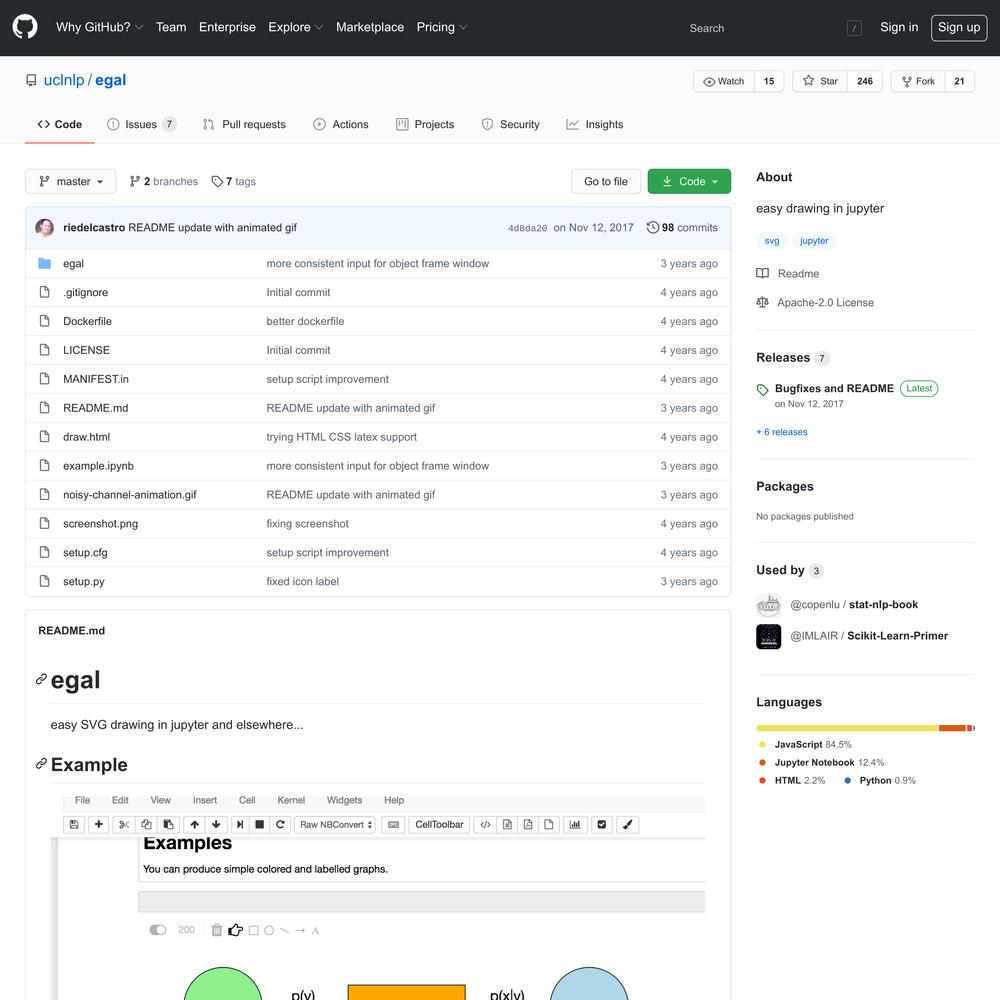Click the file icon beside example.ipynb
This screenshot has height=1000, width=1000.
(44, 466)
